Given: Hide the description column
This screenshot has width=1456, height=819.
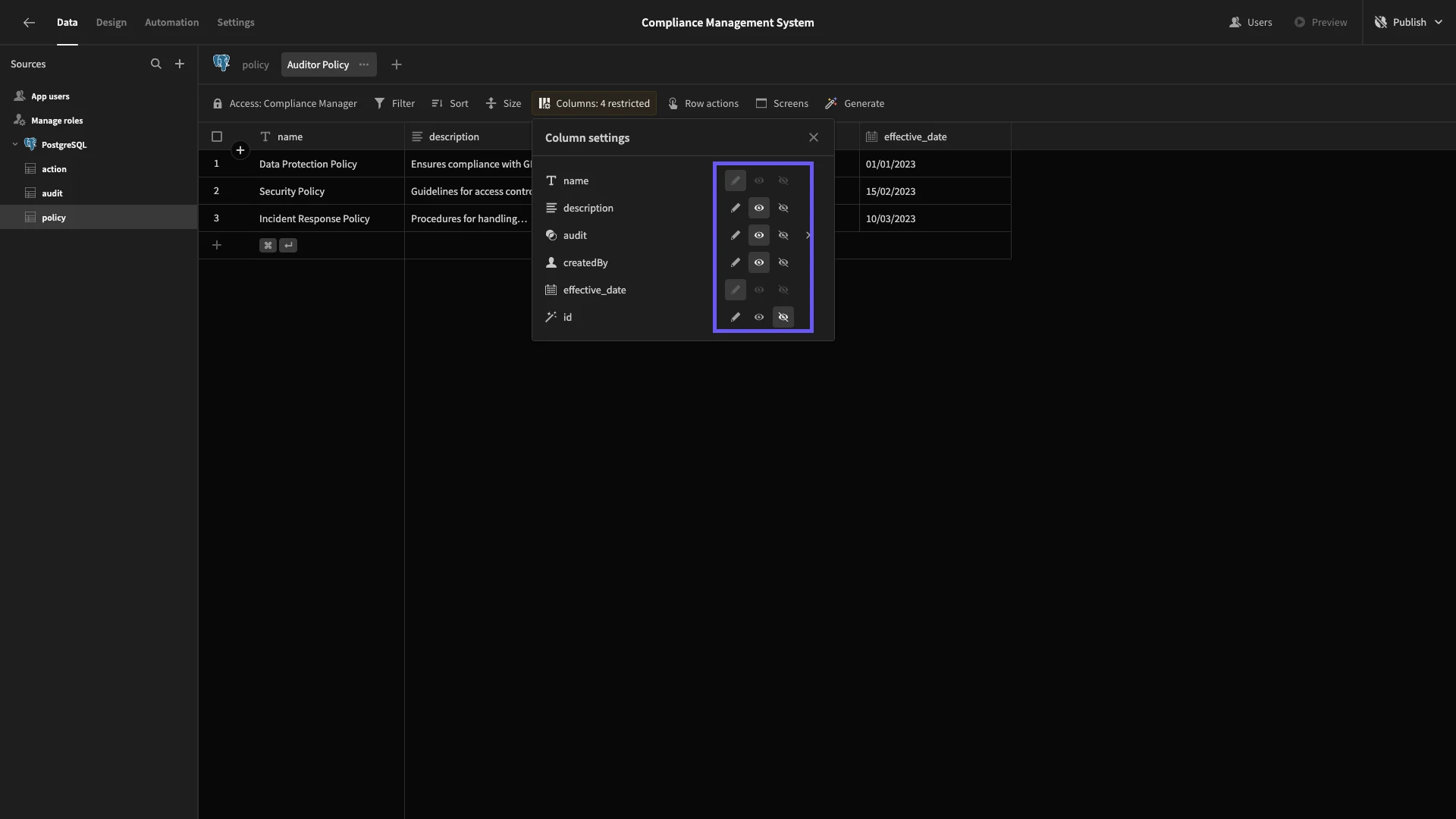Looking at the screenshot, I should 783,209.
